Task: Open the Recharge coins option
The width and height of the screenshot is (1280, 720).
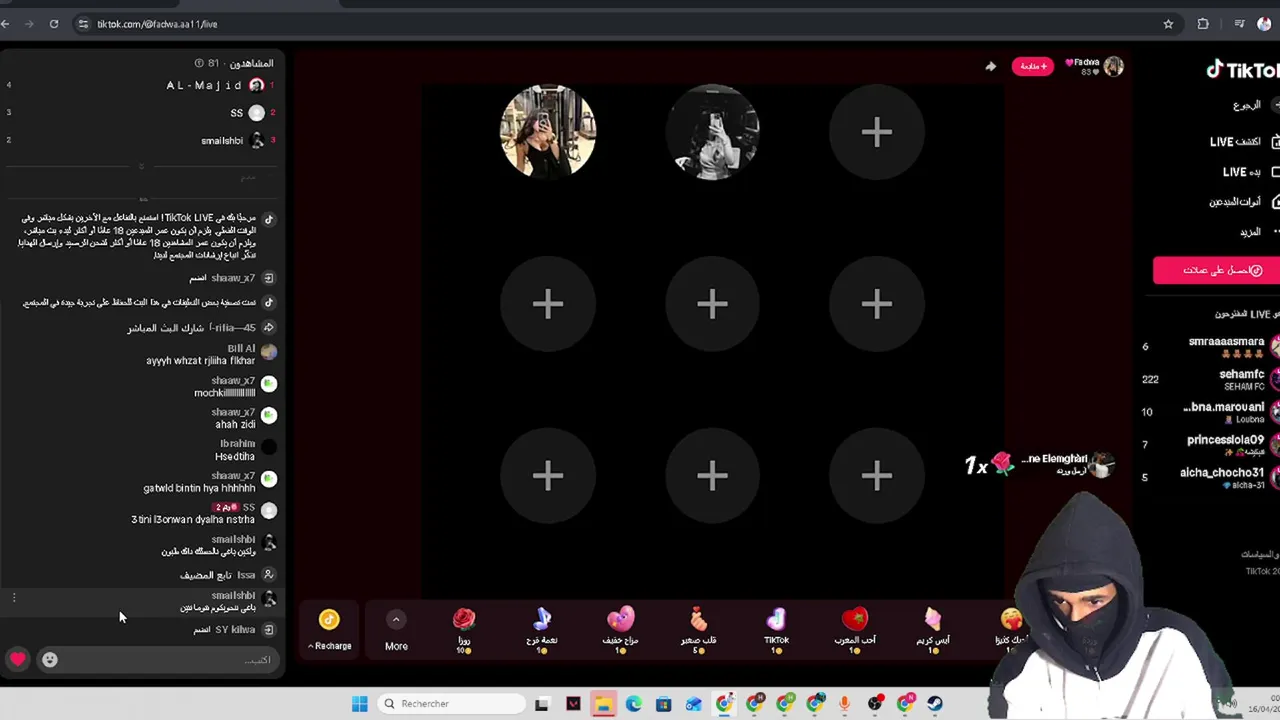Action: point(329,631)
